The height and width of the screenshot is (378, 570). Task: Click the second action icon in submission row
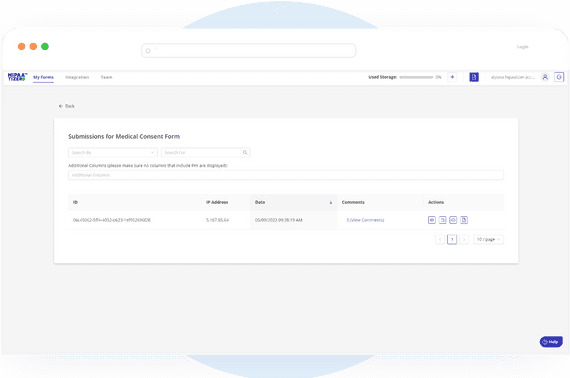coord(442,220)
